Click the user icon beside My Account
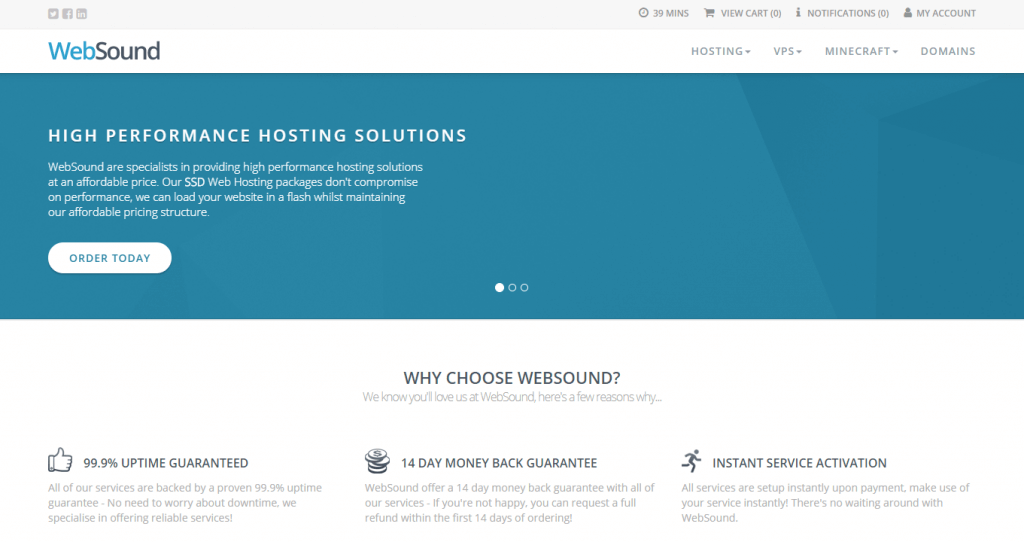The image size is (1024, 542). 908,12
